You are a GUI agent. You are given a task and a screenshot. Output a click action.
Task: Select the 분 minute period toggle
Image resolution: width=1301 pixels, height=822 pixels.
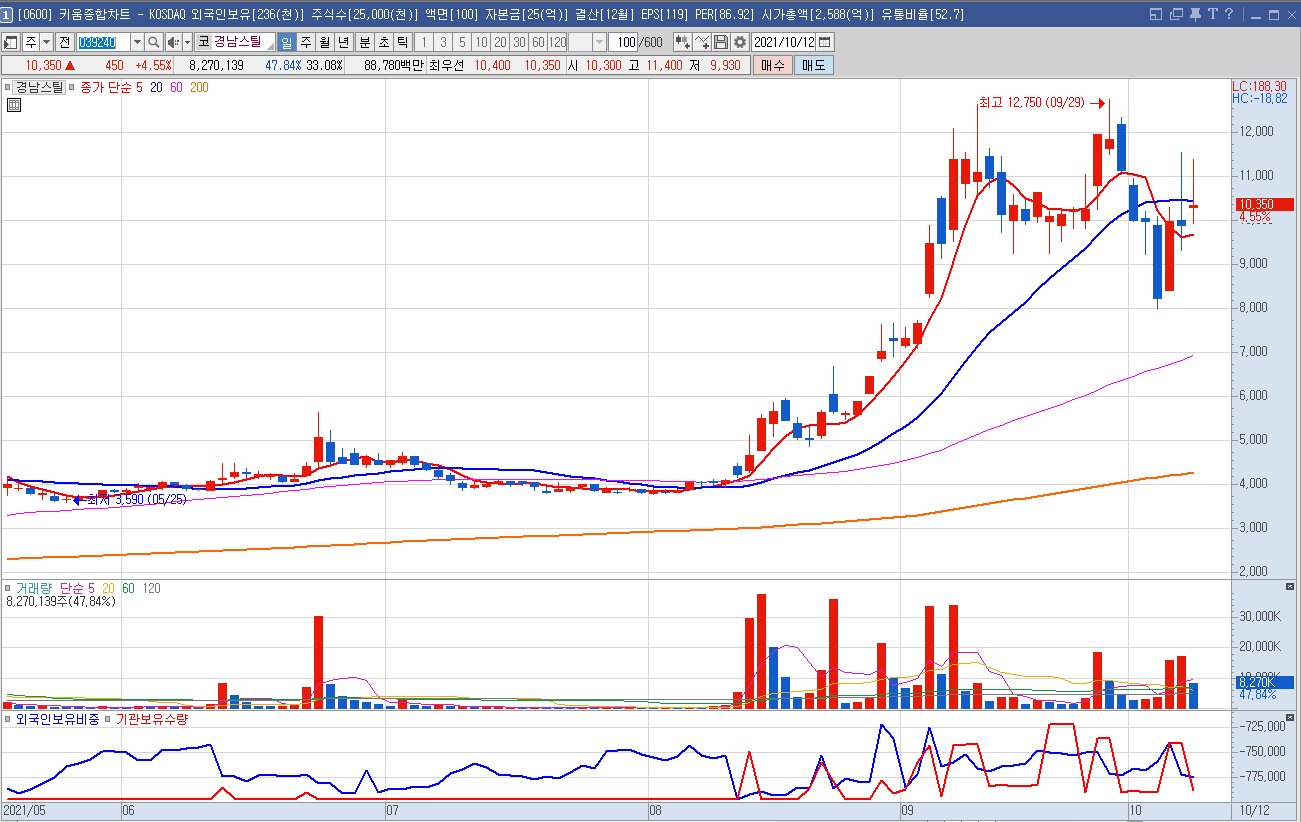coord(365,42)
